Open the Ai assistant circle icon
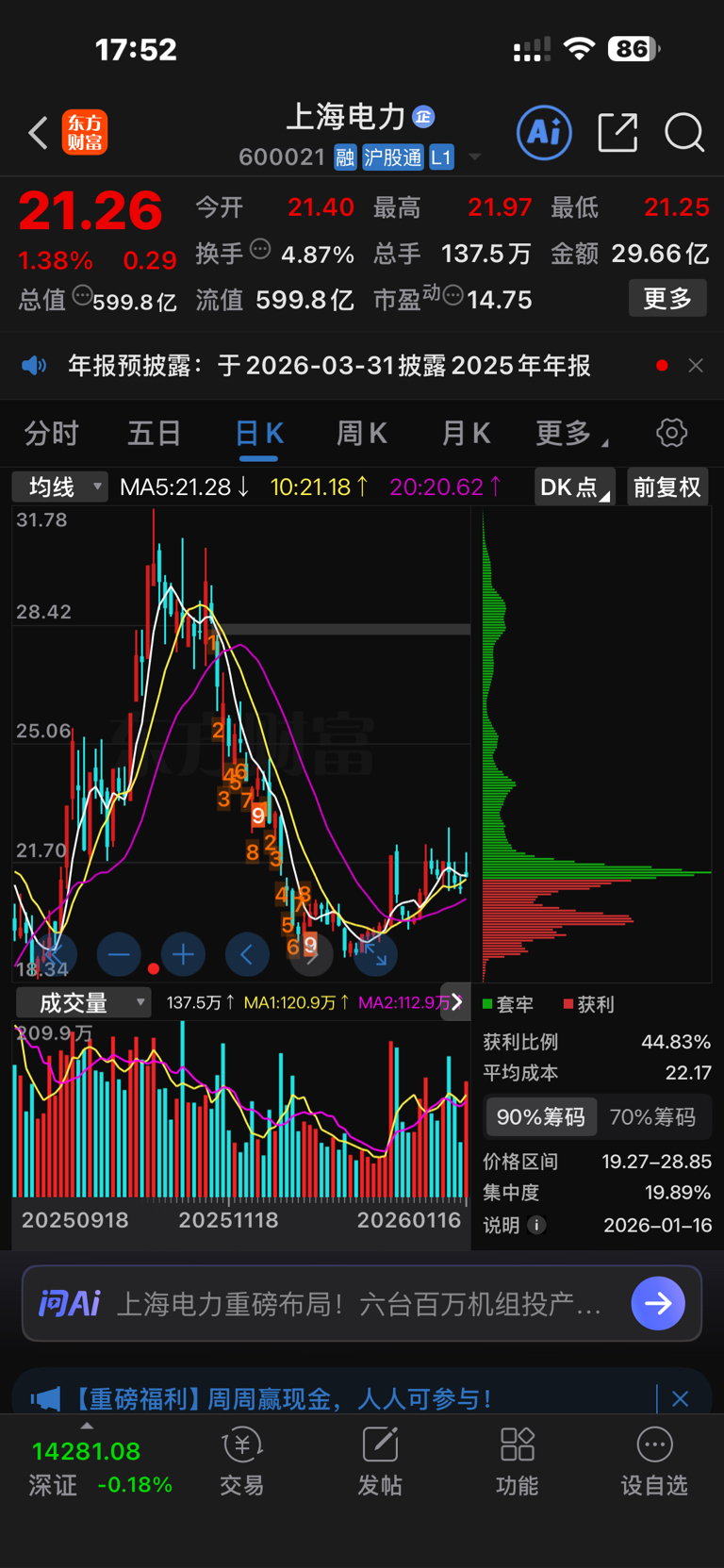Image resolution: width=724 pixels, height=1568 pixels. click(x=545, y=132)
